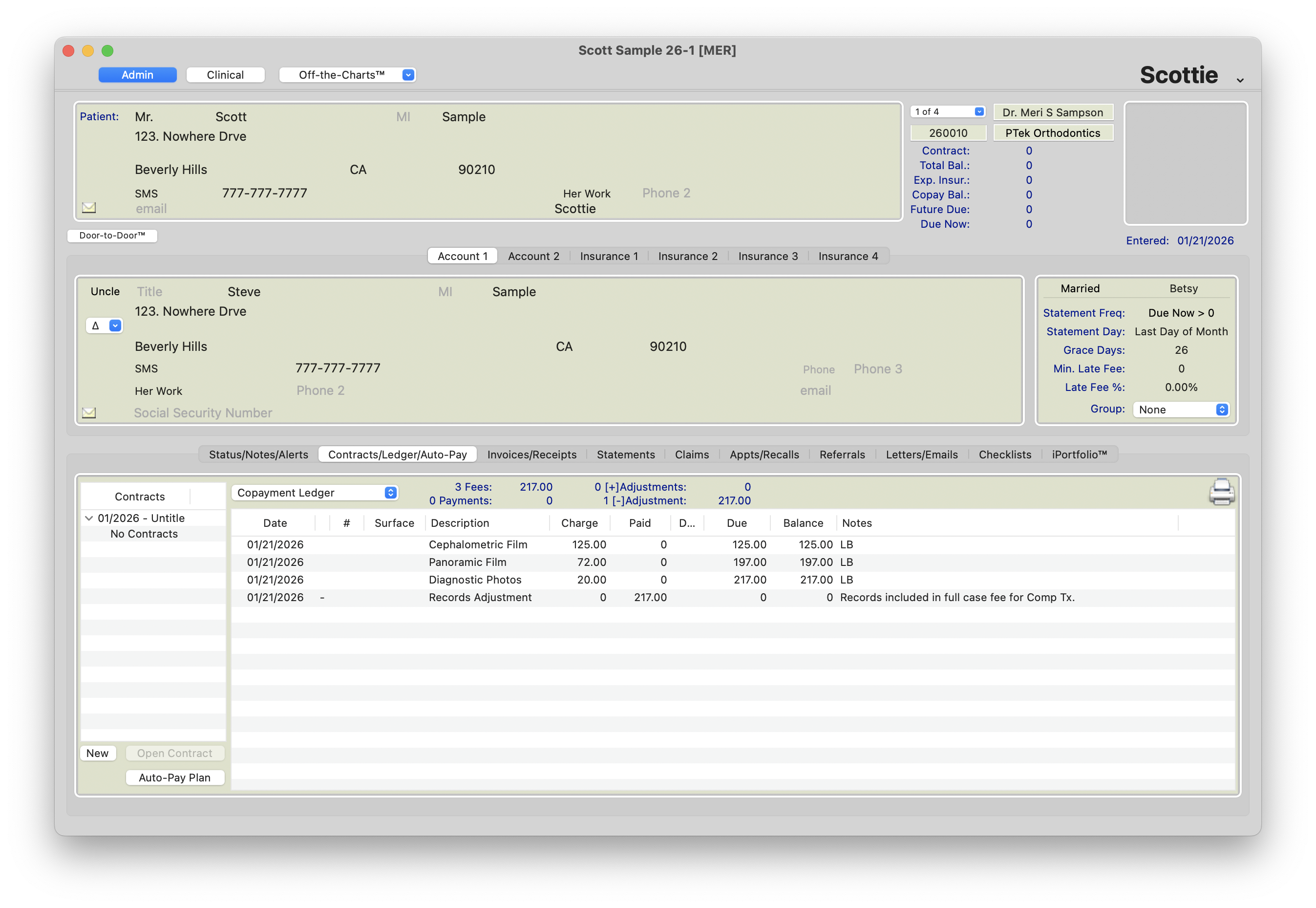
Task: Click the account holder envelope icon
Action: 89,412
